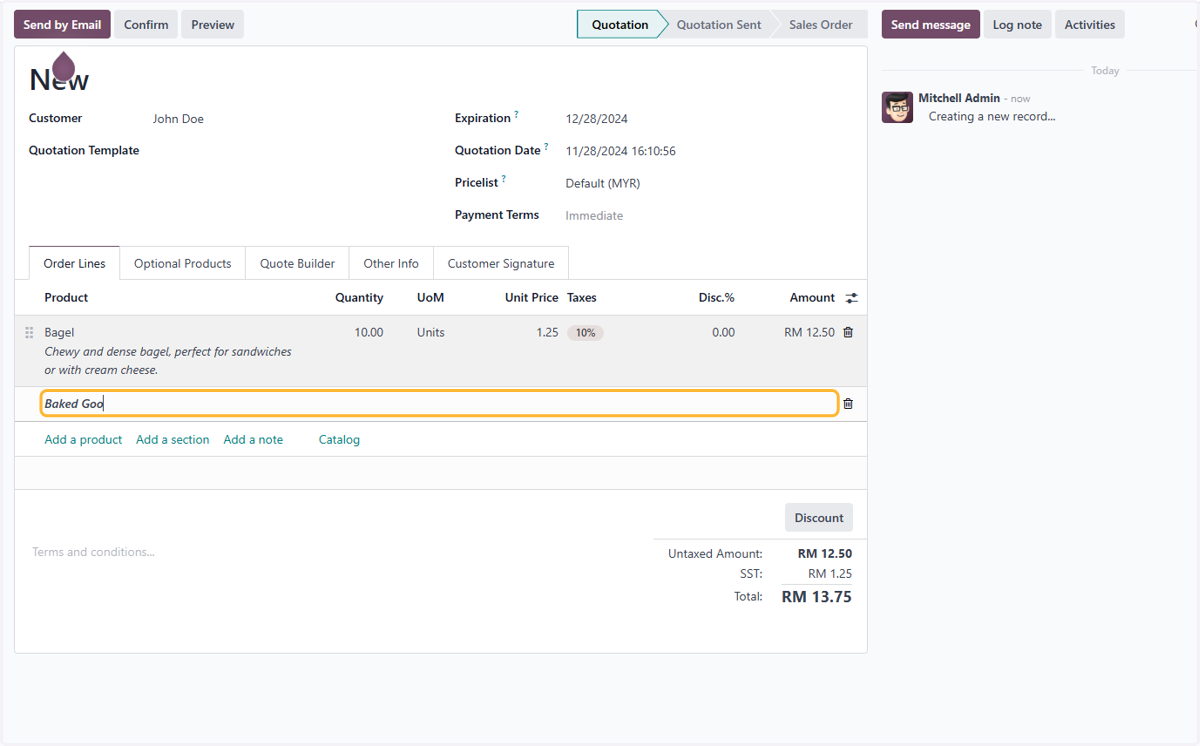Open the Other Info tab
This screenshot has height=746, width=1200.
(x=391, y=263)
